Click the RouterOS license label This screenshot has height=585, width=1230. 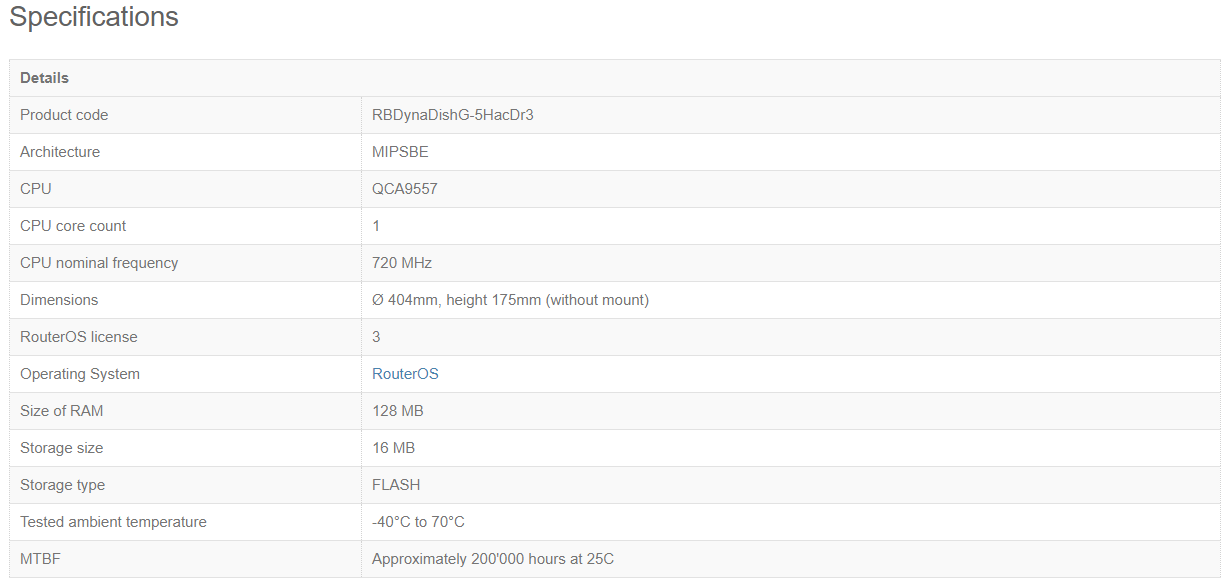pyautogui.click(x=79, y=337)
